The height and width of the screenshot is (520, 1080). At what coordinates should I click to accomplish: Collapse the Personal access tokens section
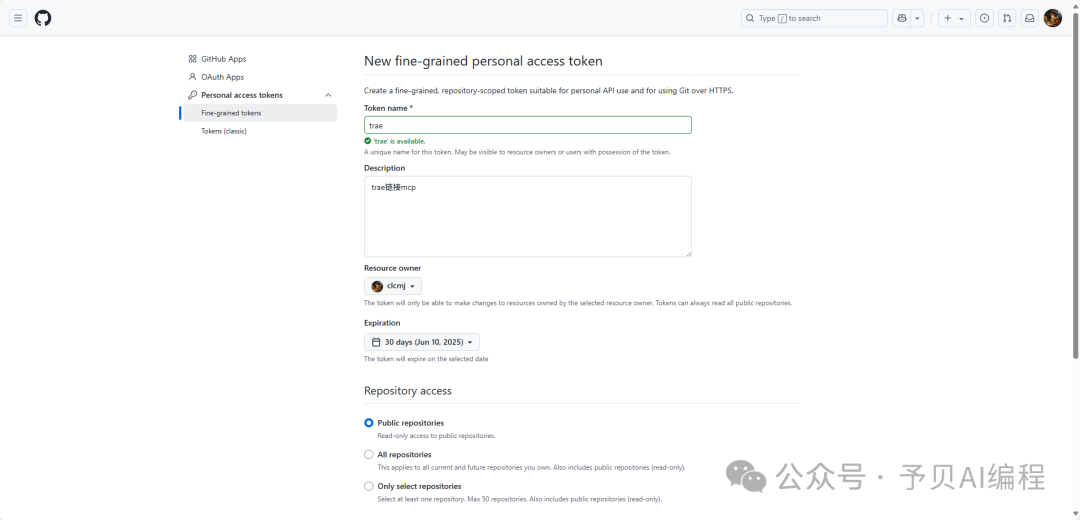tap(328, 95)
